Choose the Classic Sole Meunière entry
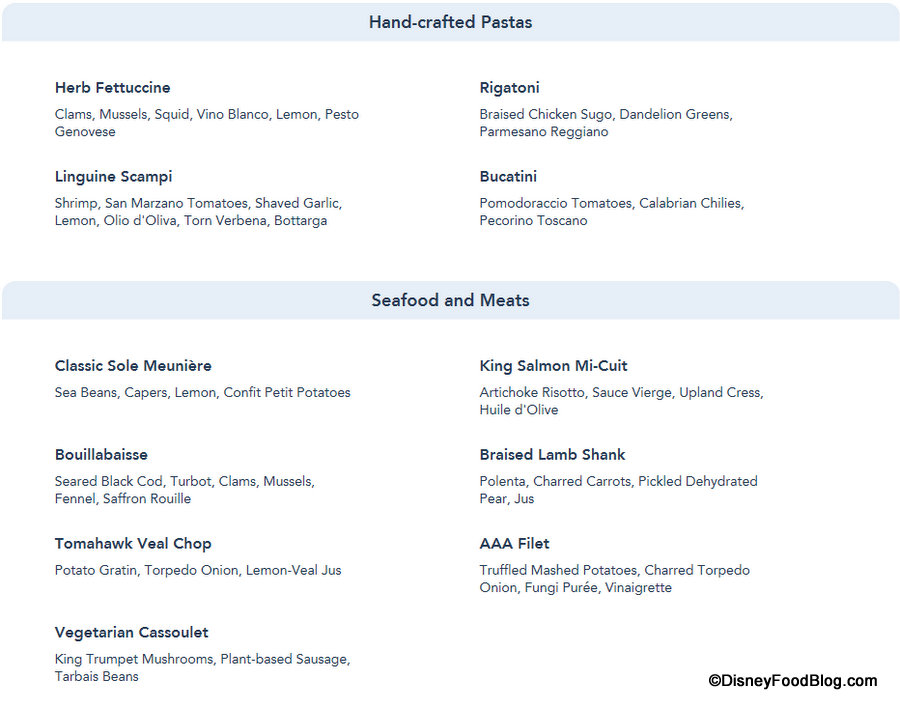This screenshot has width=900, height=708. pos(133,366)
